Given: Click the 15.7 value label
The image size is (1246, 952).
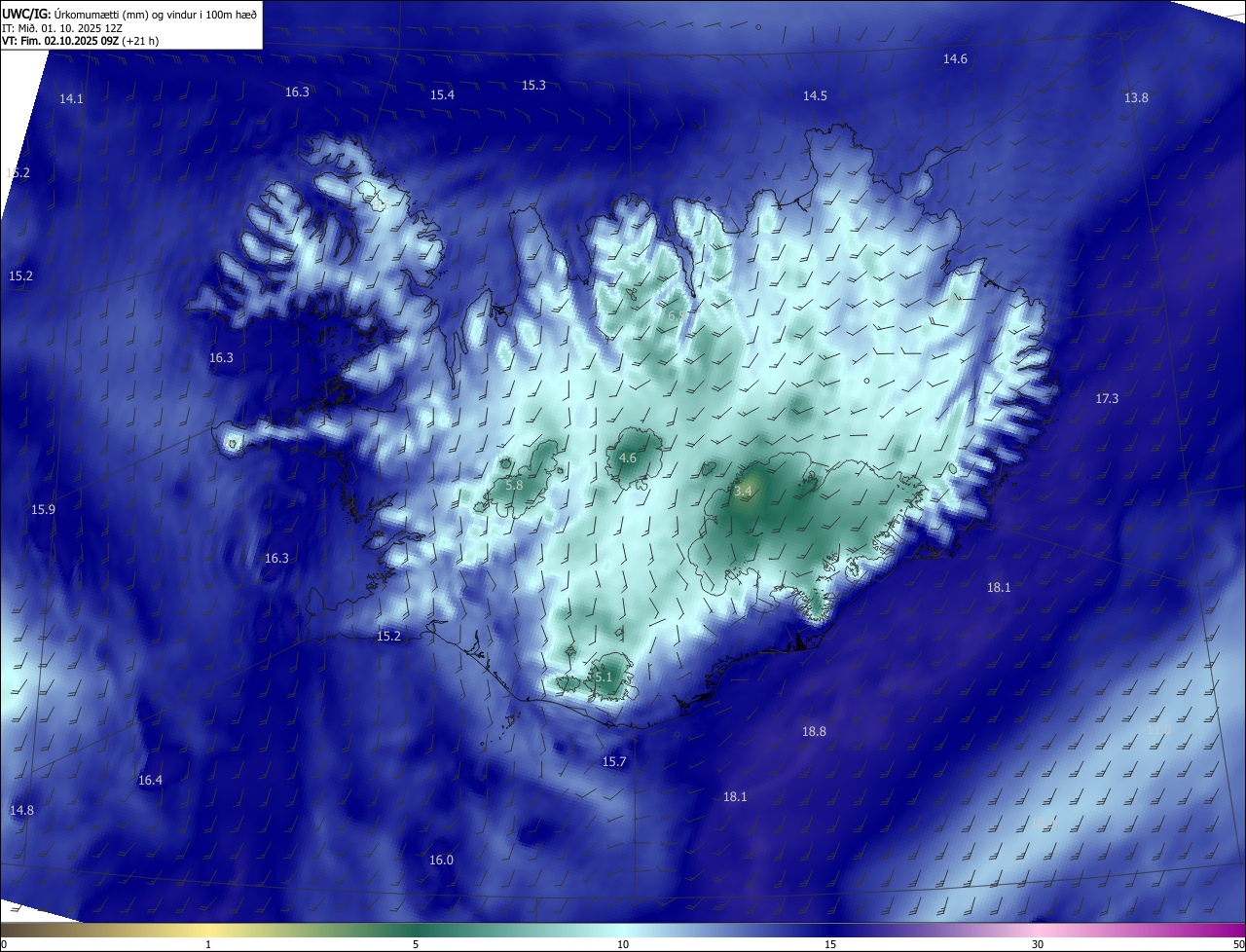Looking at the screenshot, I should (614, 761).
